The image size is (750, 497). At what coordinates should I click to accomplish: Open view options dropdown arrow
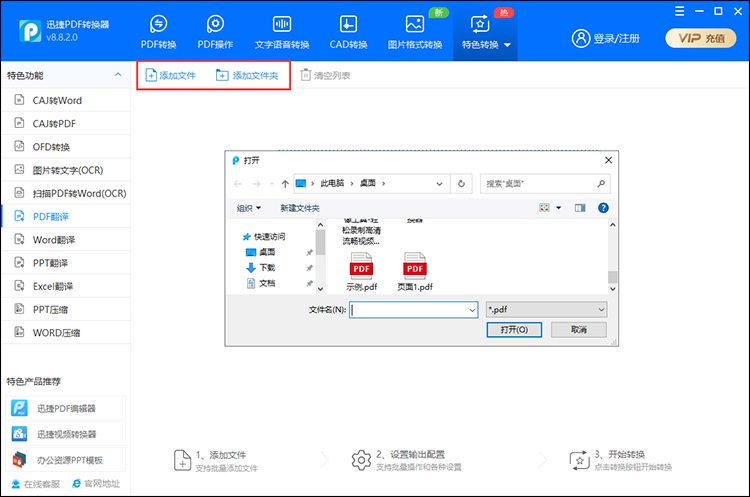[x=559, y=208]
